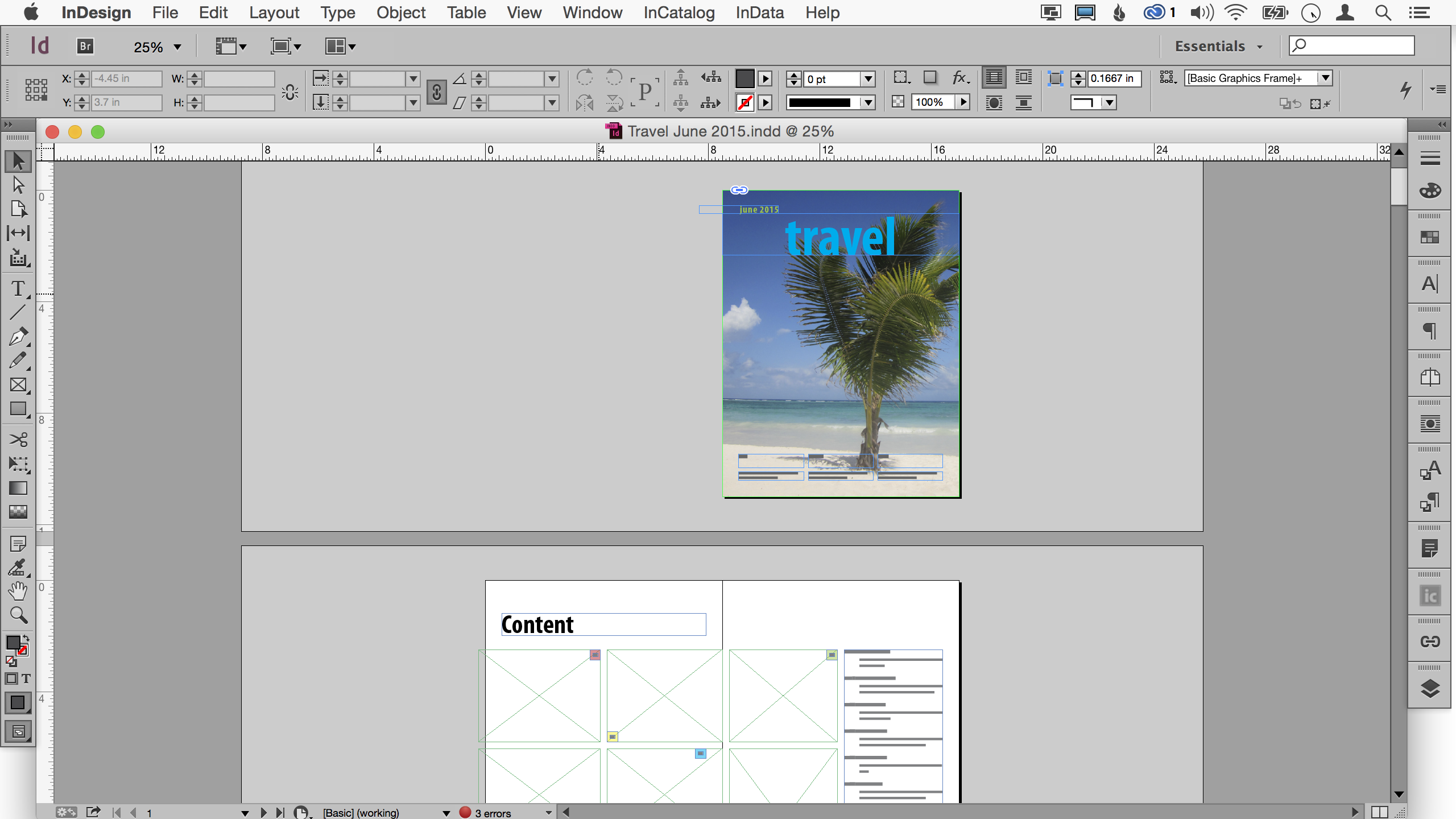Open the Layout menu
The width and height of the screenshot is (1456, 819).
tap(274, 13)
